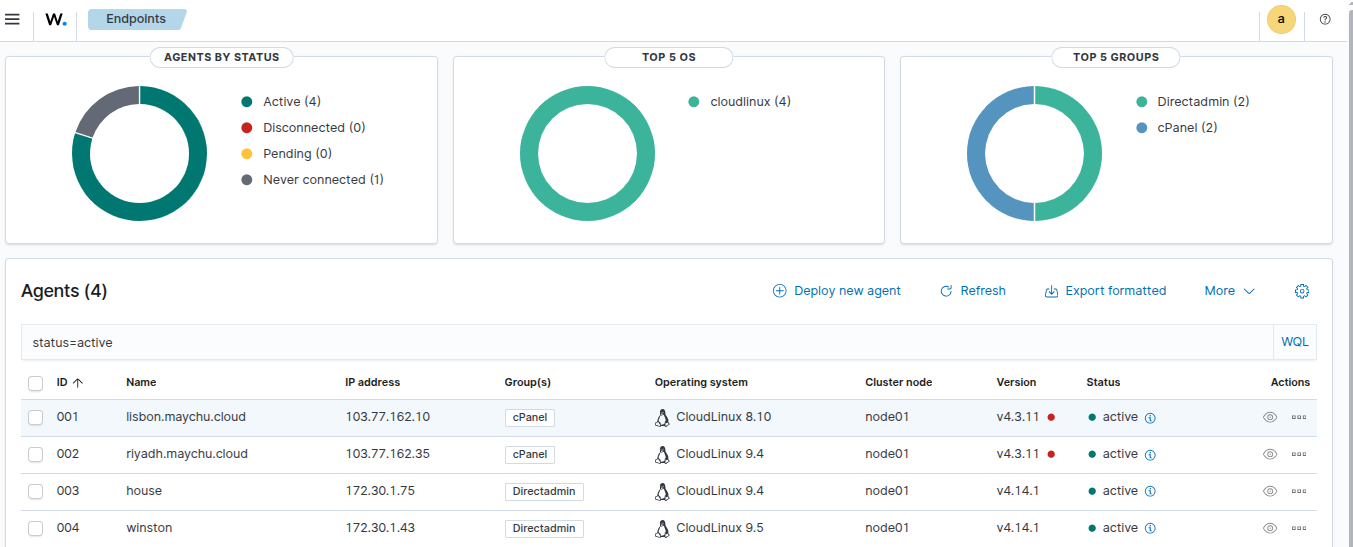
Task: Click status info icon for lisbon.maychu.cloud
Action: pos(1150,418)
